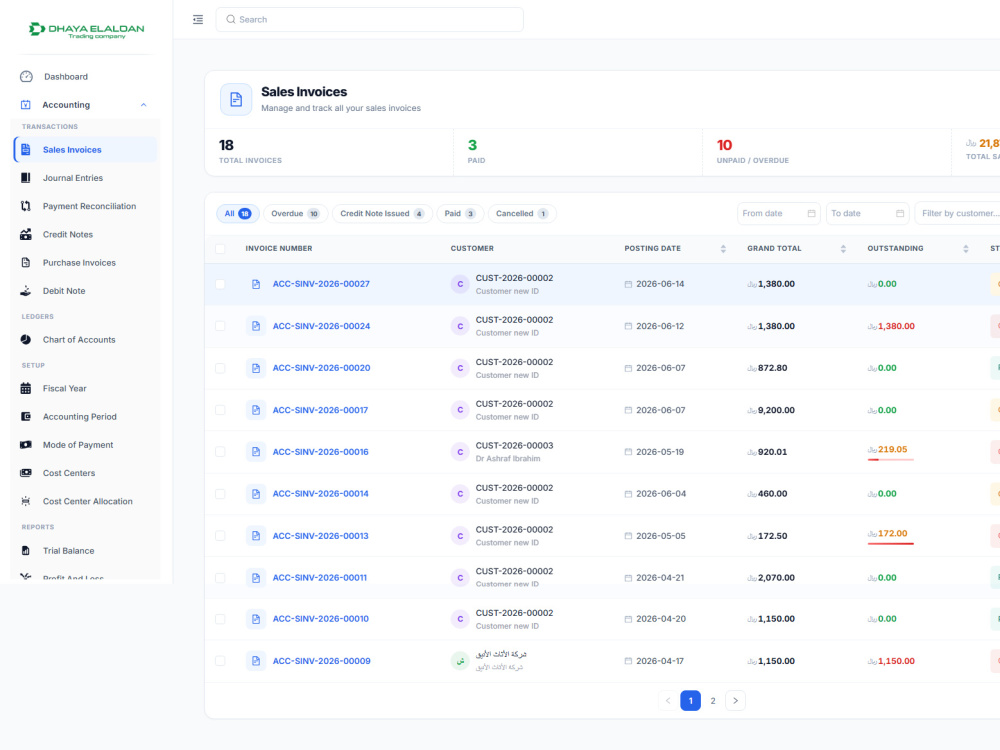Check the box for invoice ACC-SINV-2026-00013

click(220, 536)
